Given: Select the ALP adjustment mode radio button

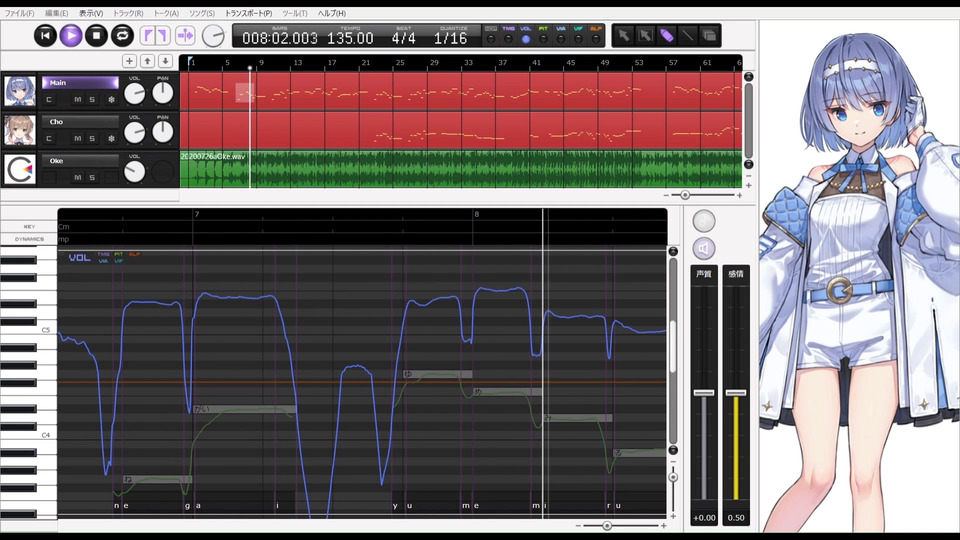Looking at the screenshot, I should click(x=596, y=39).
